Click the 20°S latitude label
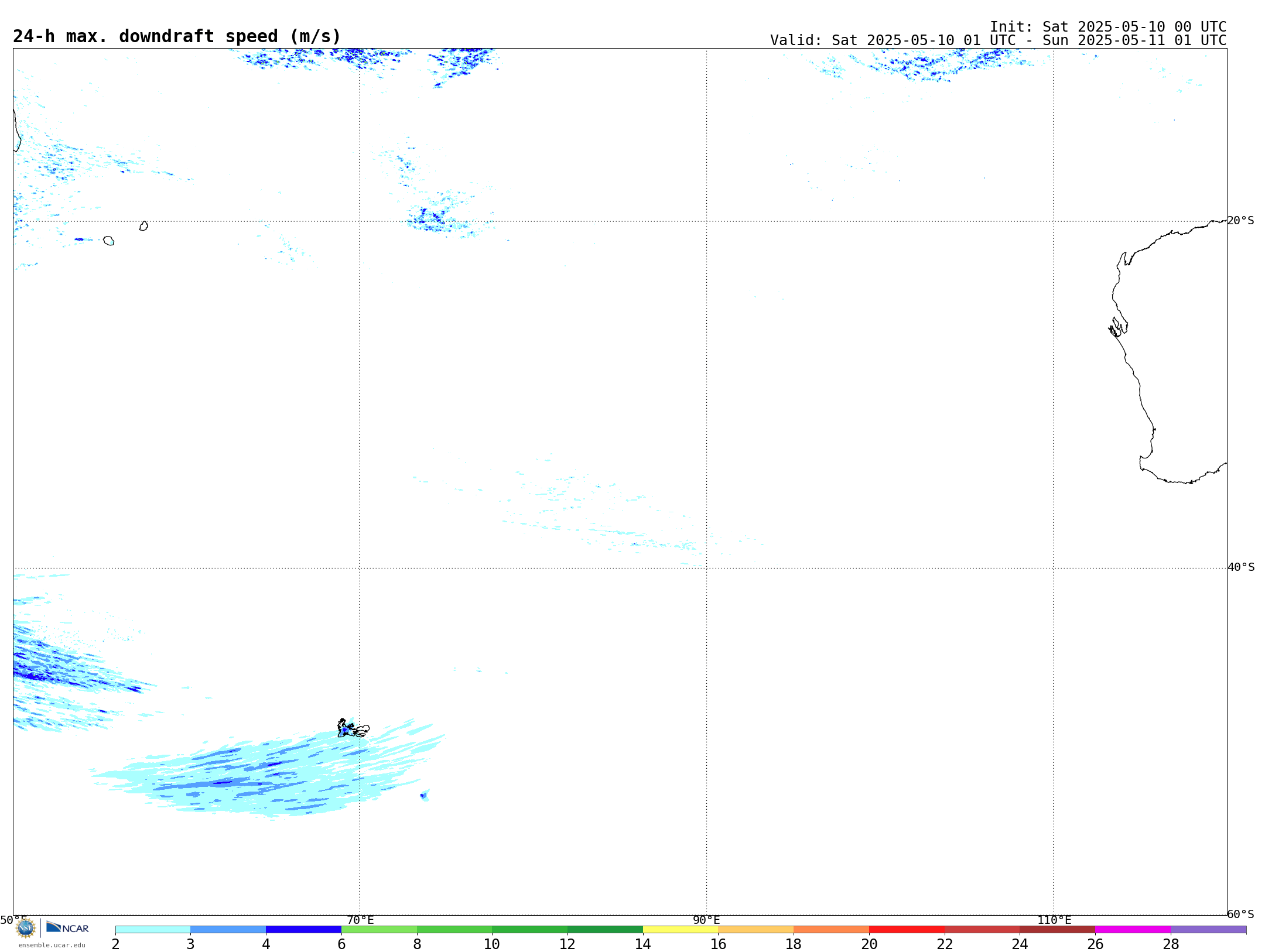The height and width of the screenshot is (952, 1265). [x=1241, y=221]
